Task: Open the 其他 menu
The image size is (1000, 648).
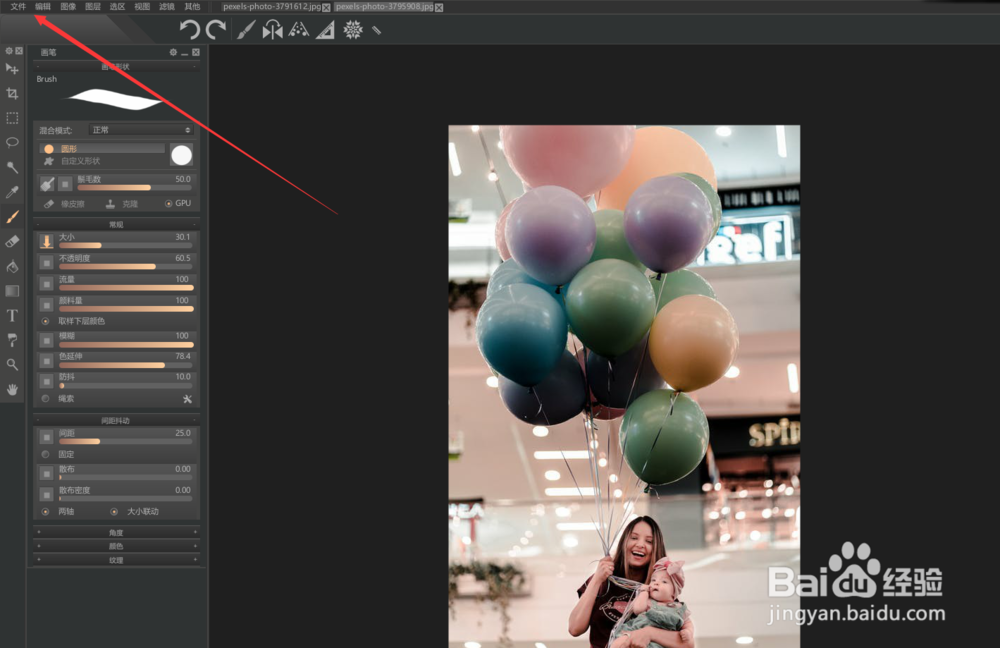Action: [192, 6]
